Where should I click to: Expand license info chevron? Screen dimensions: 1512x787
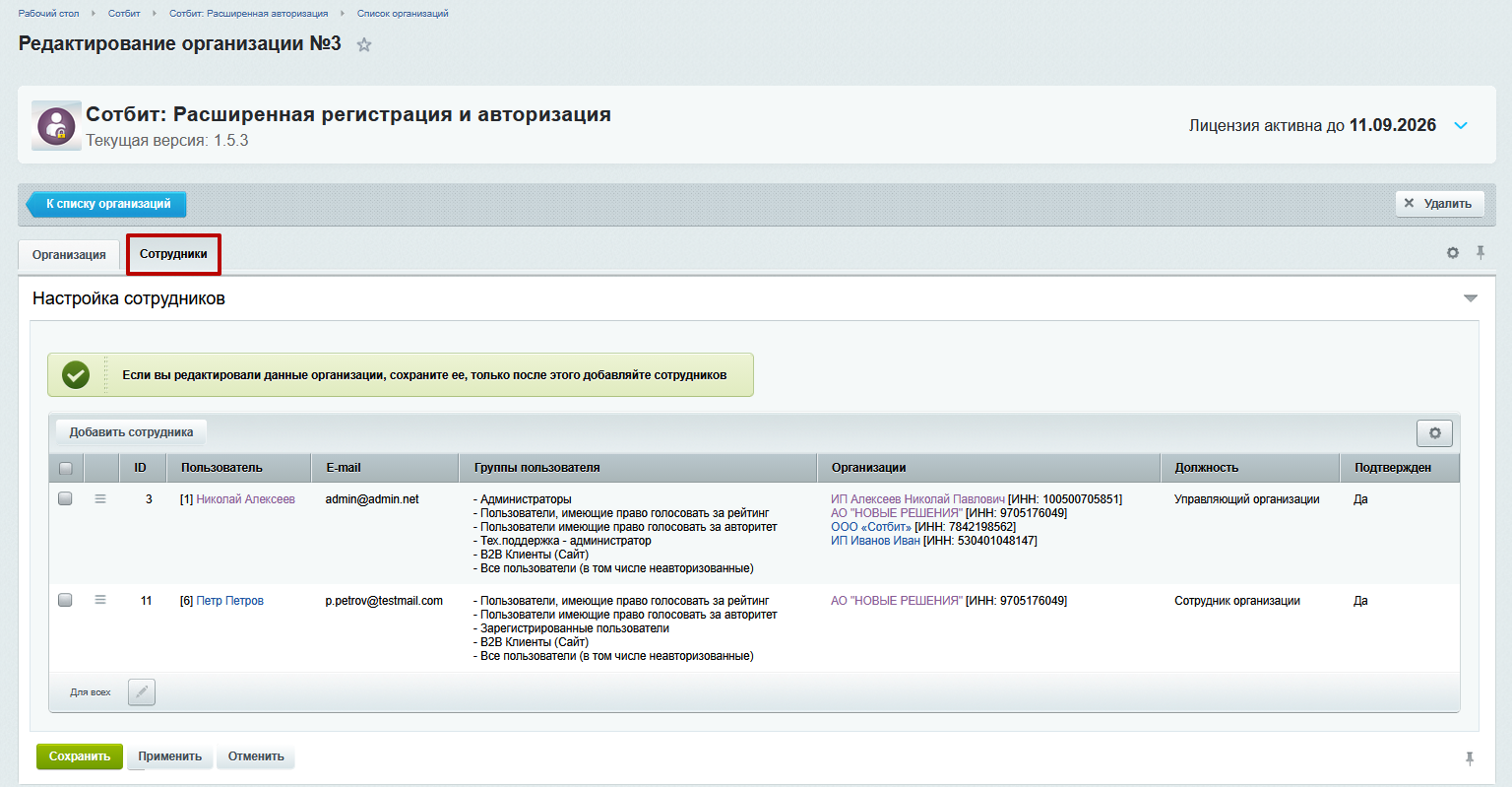coord(1461,126)
